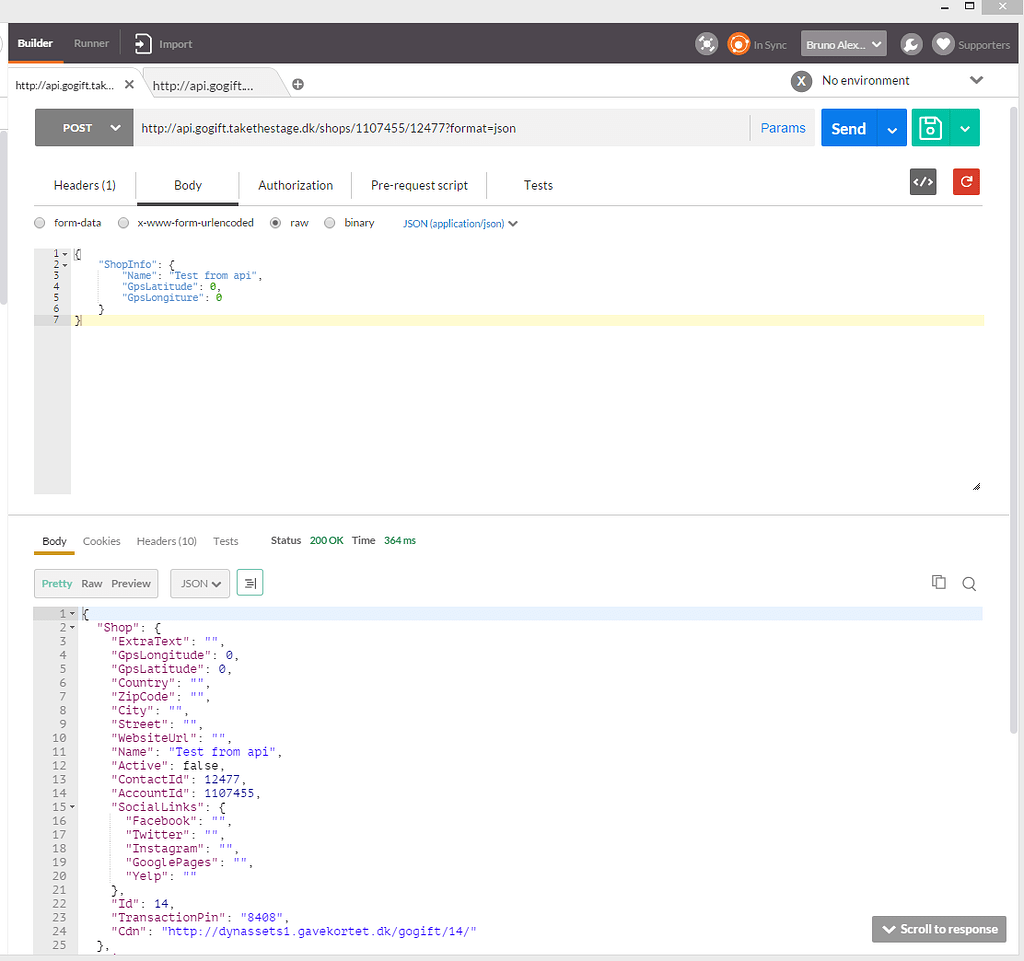Open the JSON (application/json) type dropdown
Screen dimensions: 1024x961
click(x=459, y=223)
